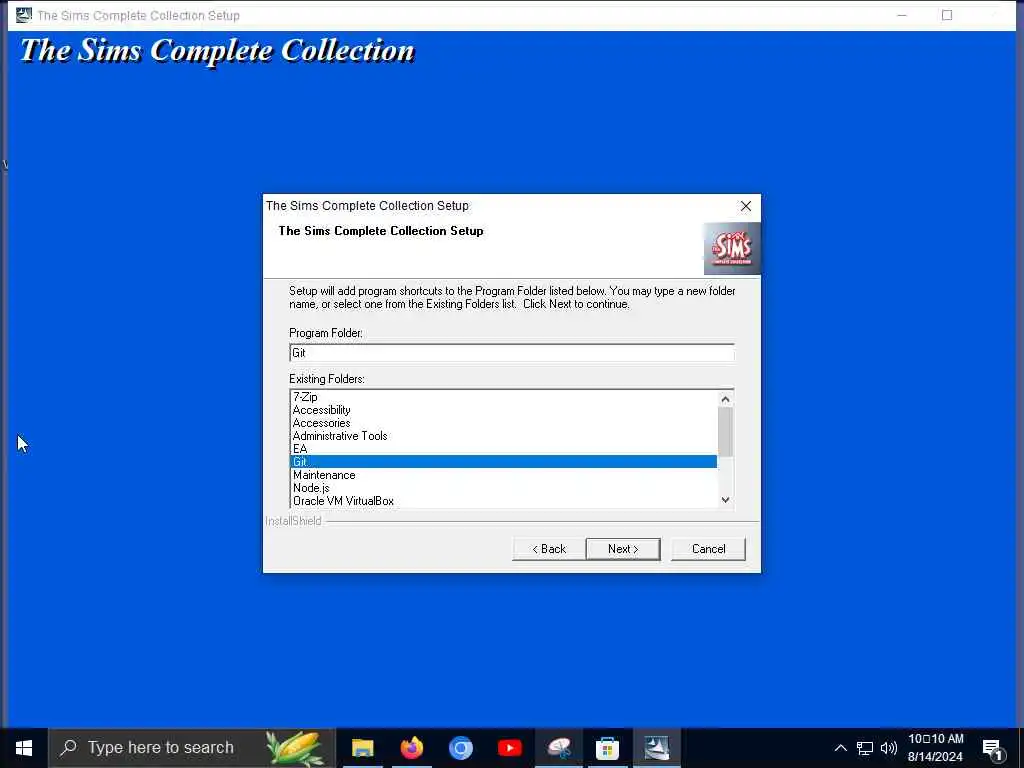Viewport: 1024px width, 768px height.
Task: Click the Existing Folders scrollbar thumb
Action: click(726, 432)
